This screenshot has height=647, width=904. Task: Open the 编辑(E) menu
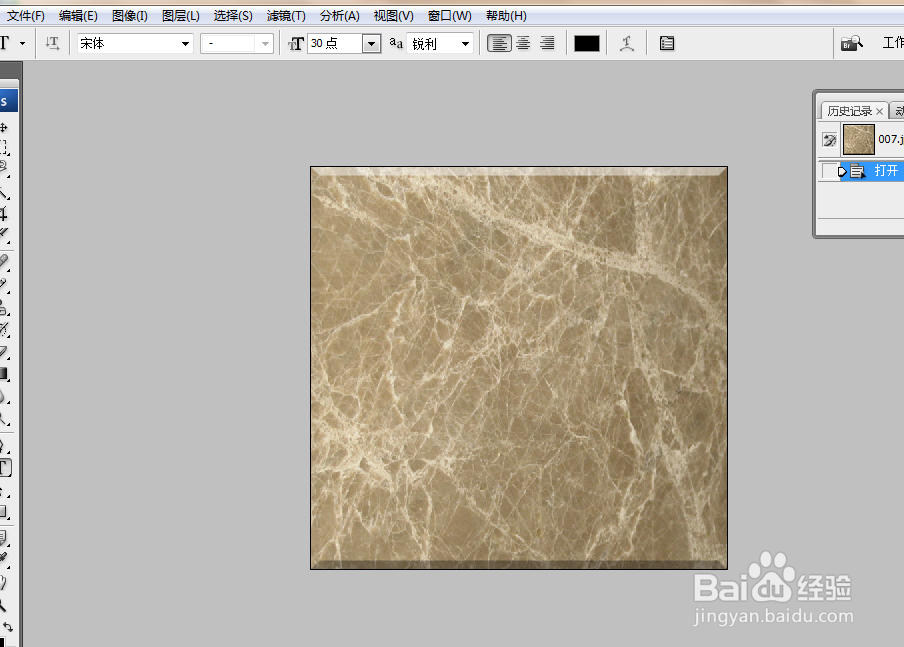click(78, 16)
